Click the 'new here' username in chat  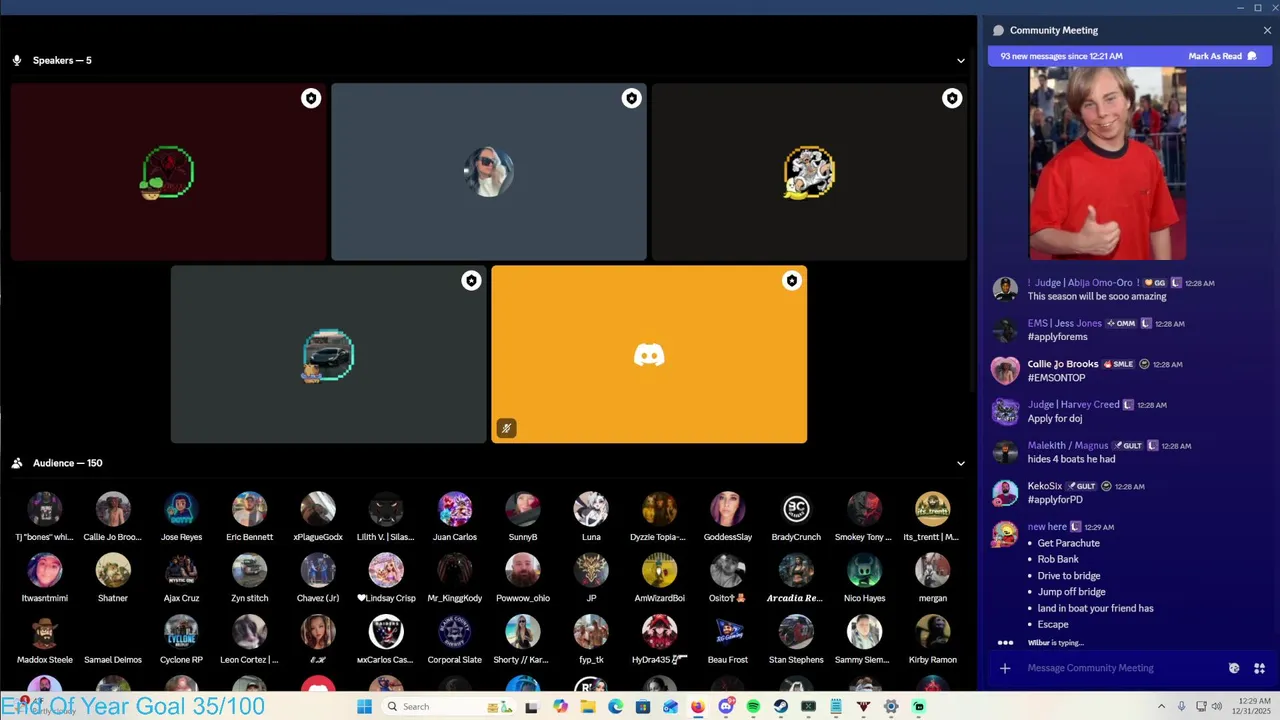tap(1047, 526)
